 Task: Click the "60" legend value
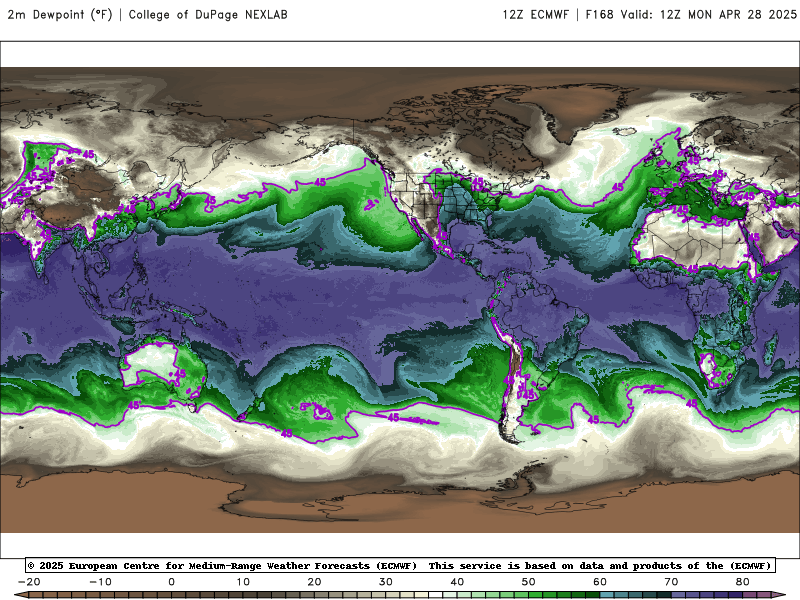coord(600,582)
